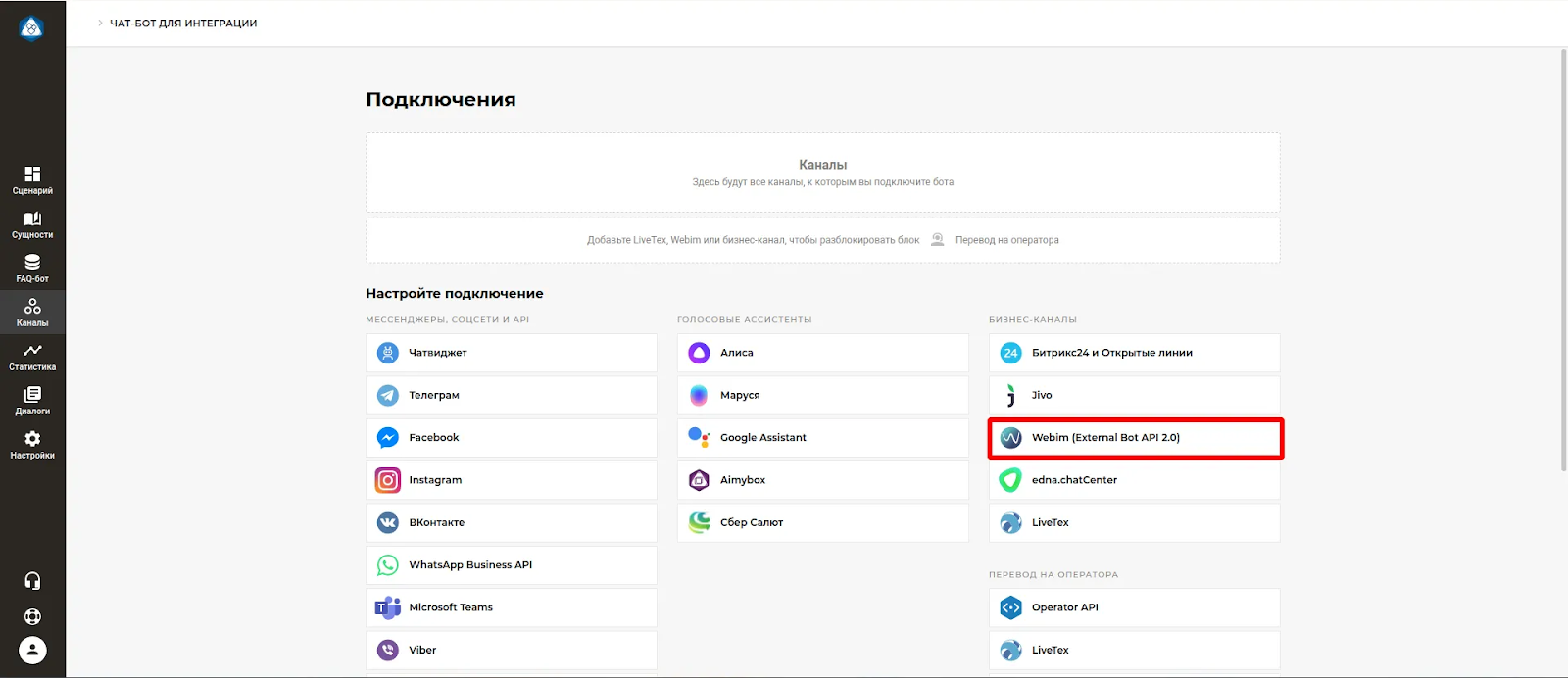Pick the Operator API option
This screenshot has height=678, width=1568.
pos(1134,607)
